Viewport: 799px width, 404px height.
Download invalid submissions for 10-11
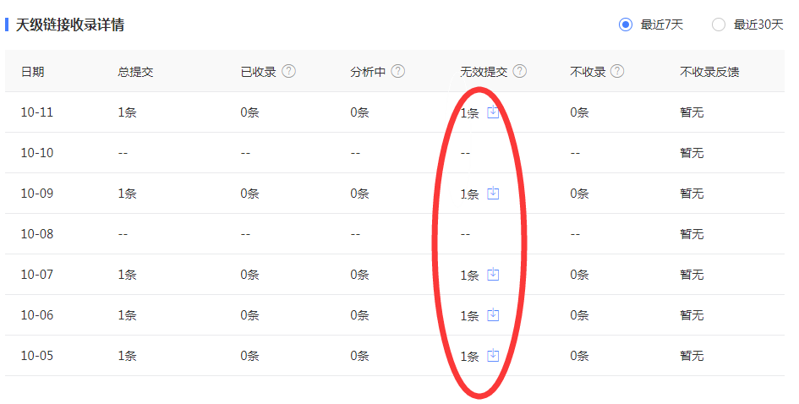coord(493,112)
